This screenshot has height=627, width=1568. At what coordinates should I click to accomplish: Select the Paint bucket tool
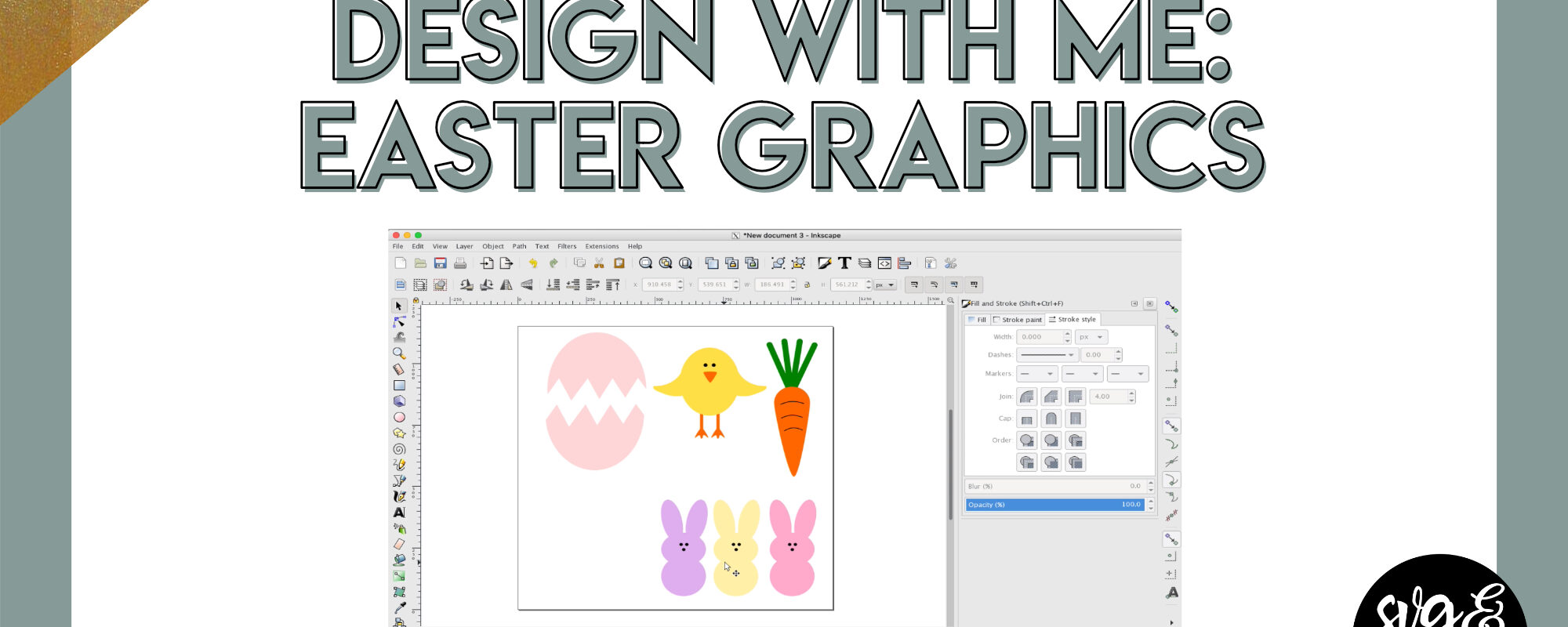pyautogui.click(x=399, y=560)
